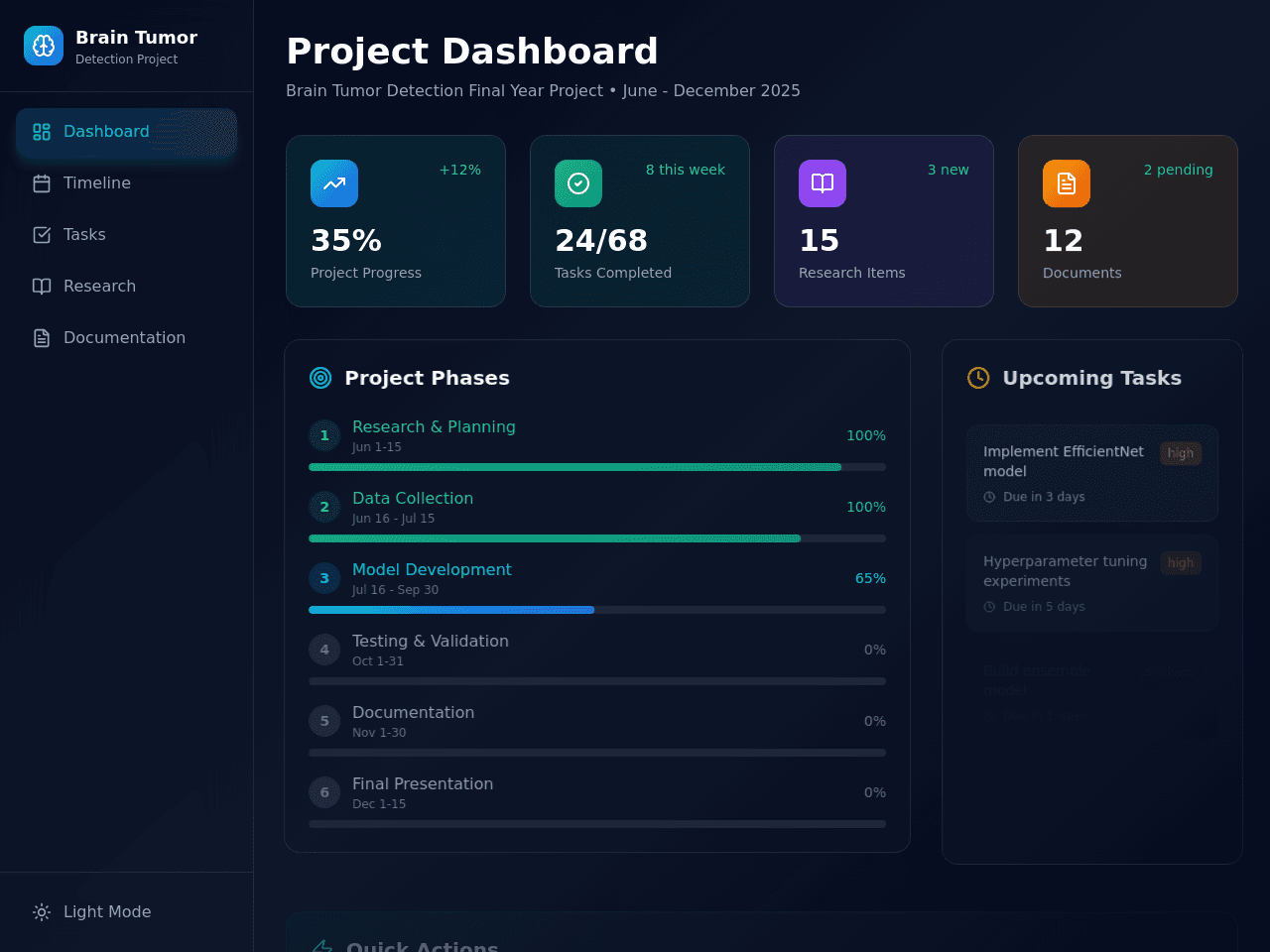Image resolution: width=1270 pixels, height=952 pixels.
Task: Click the +12% progress change label
Action: [x=460, y=170]
